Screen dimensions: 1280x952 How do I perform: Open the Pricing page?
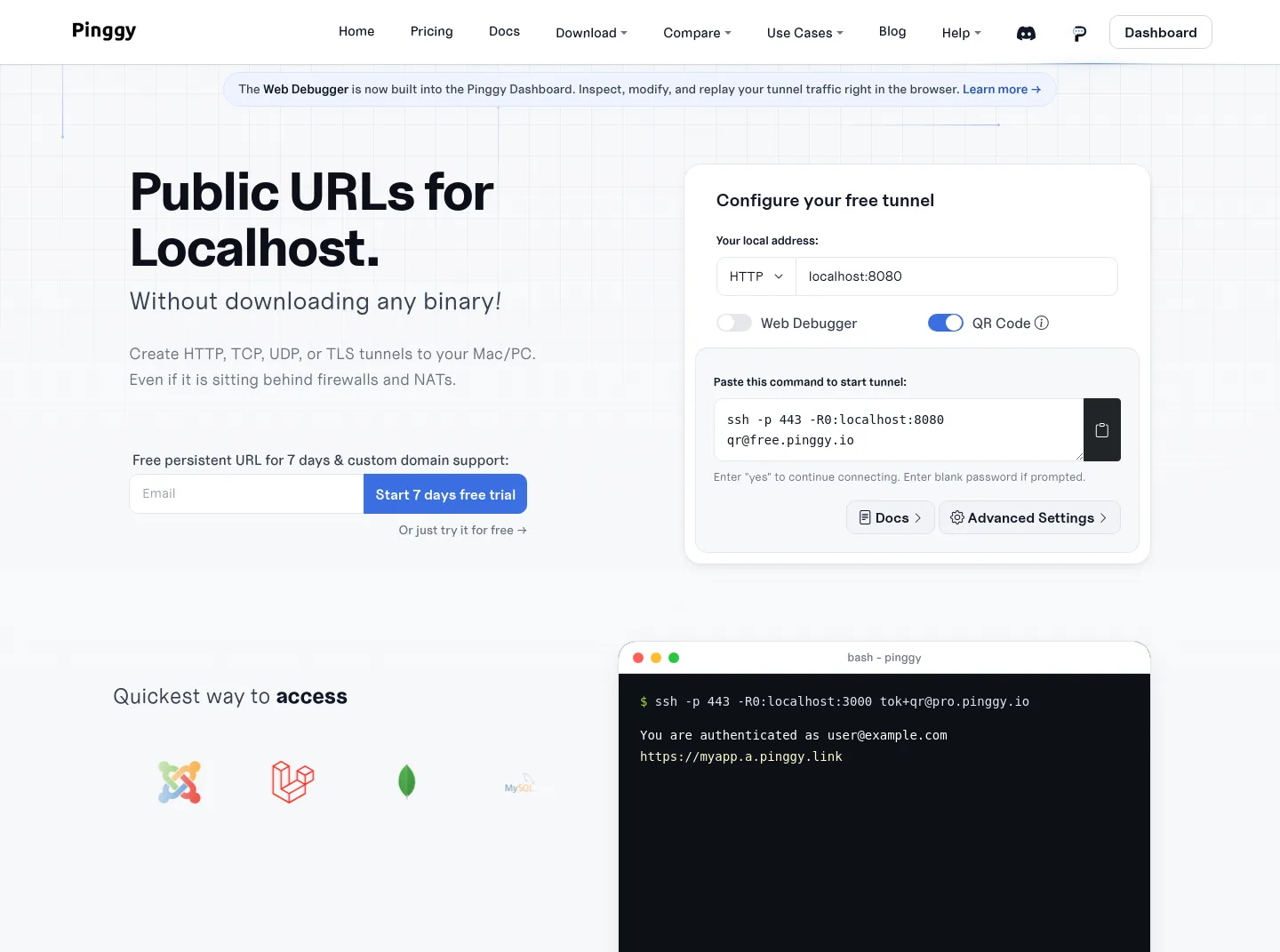coord(432,31)
